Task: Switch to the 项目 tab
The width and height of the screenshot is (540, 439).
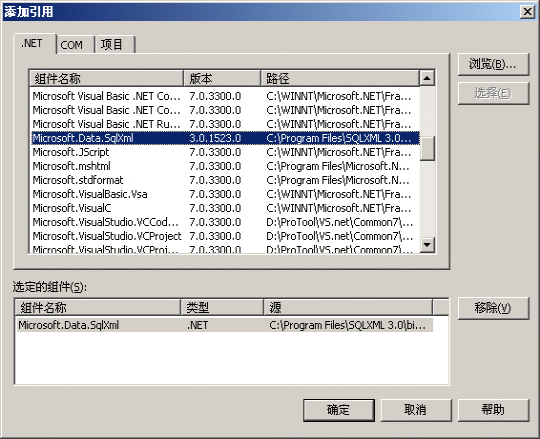Action: click(x=115, y=45)
